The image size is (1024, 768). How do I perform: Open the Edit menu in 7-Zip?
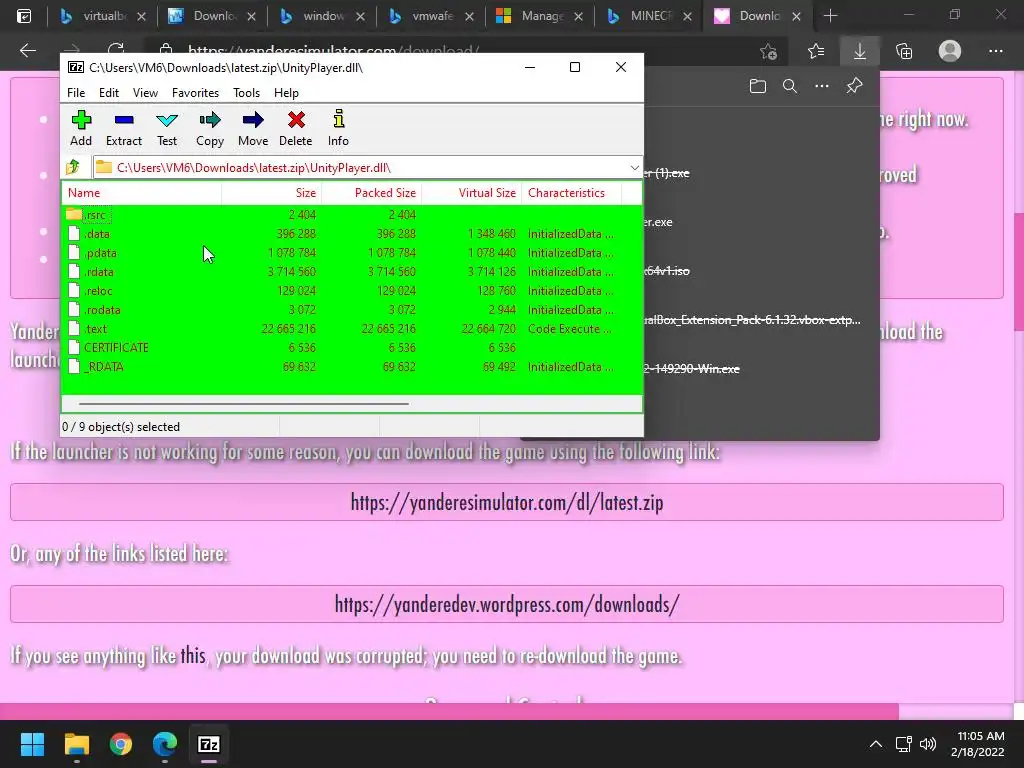[108, 93]
